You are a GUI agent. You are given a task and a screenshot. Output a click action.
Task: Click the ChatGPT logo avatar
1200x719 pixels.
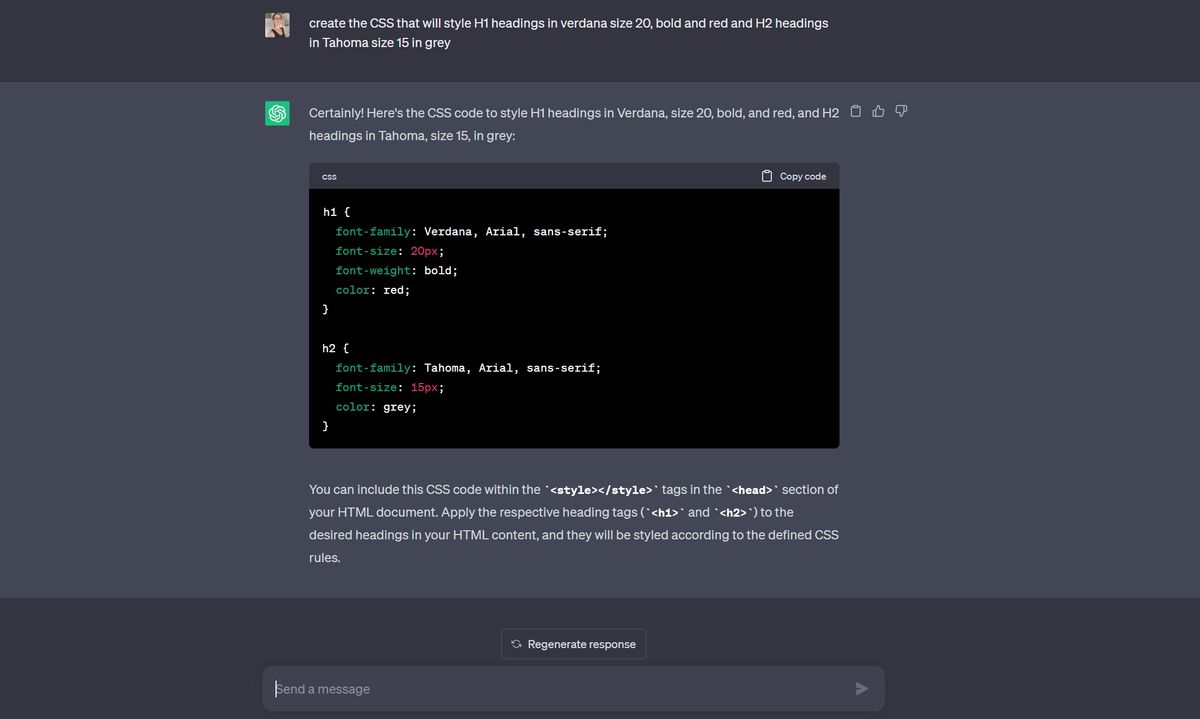point(277,113)
